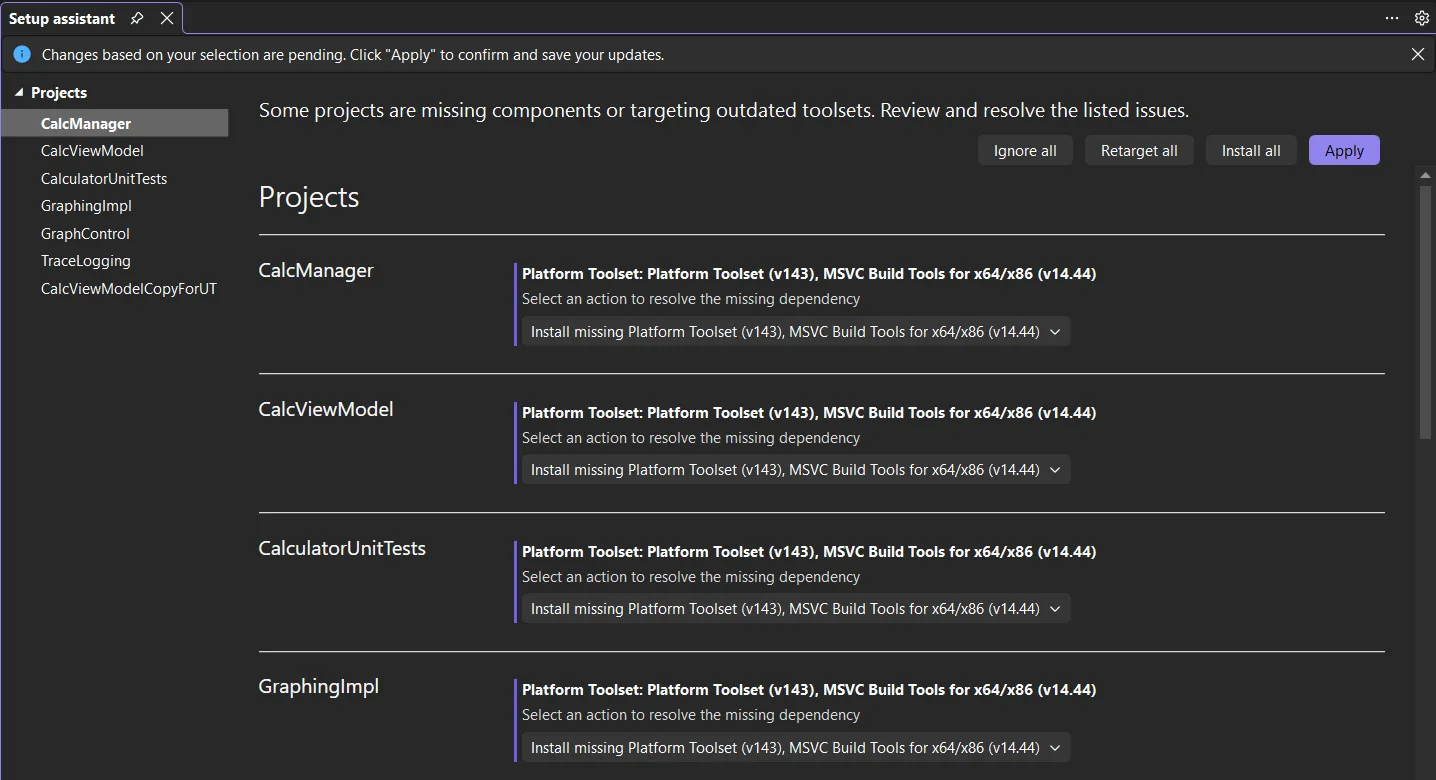Click the blue info icon in notification bar
This screenshot has height=780, width=1436.
pos(22,55)
